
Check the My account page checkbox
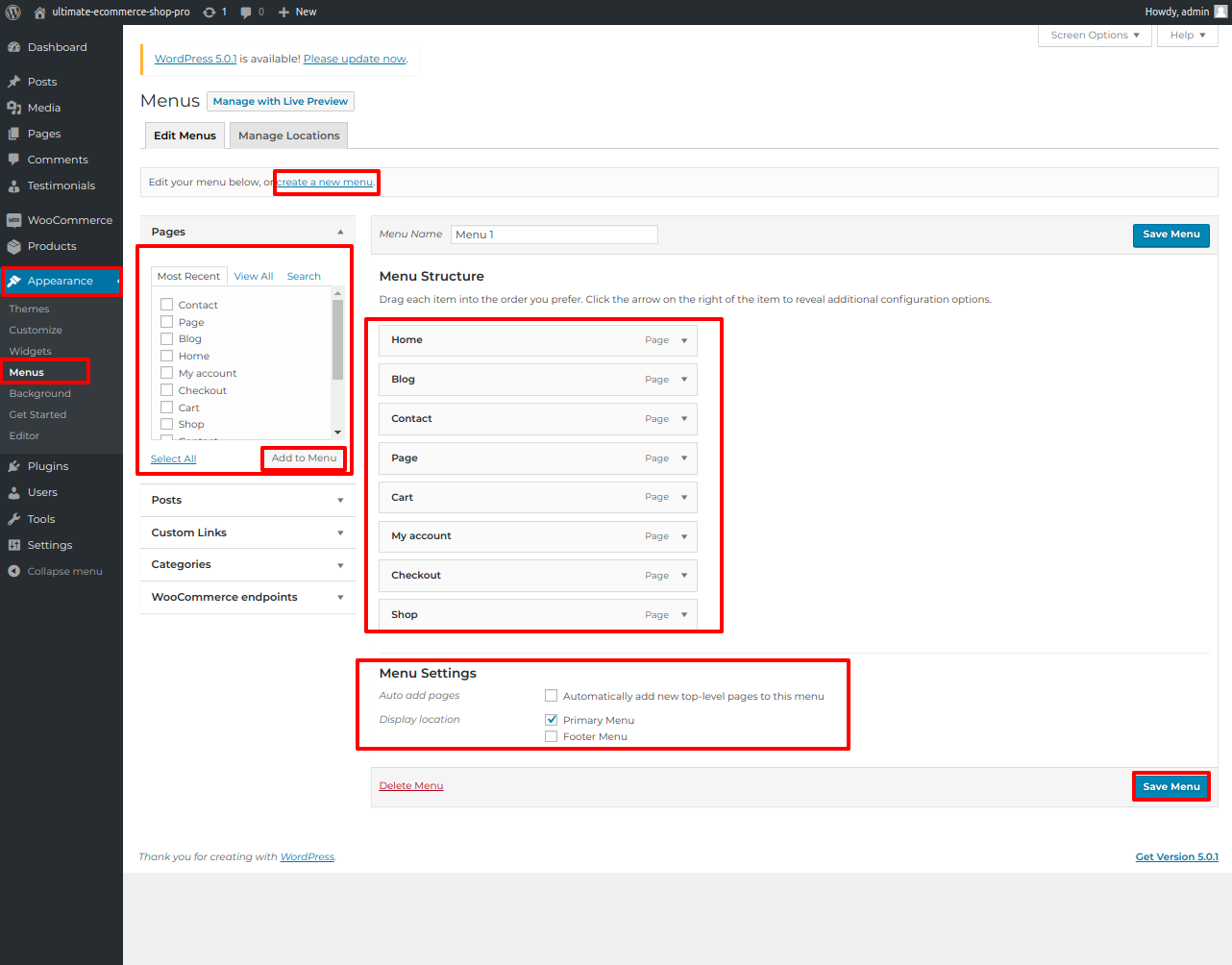pyautogui.click(x=166, y=373)
